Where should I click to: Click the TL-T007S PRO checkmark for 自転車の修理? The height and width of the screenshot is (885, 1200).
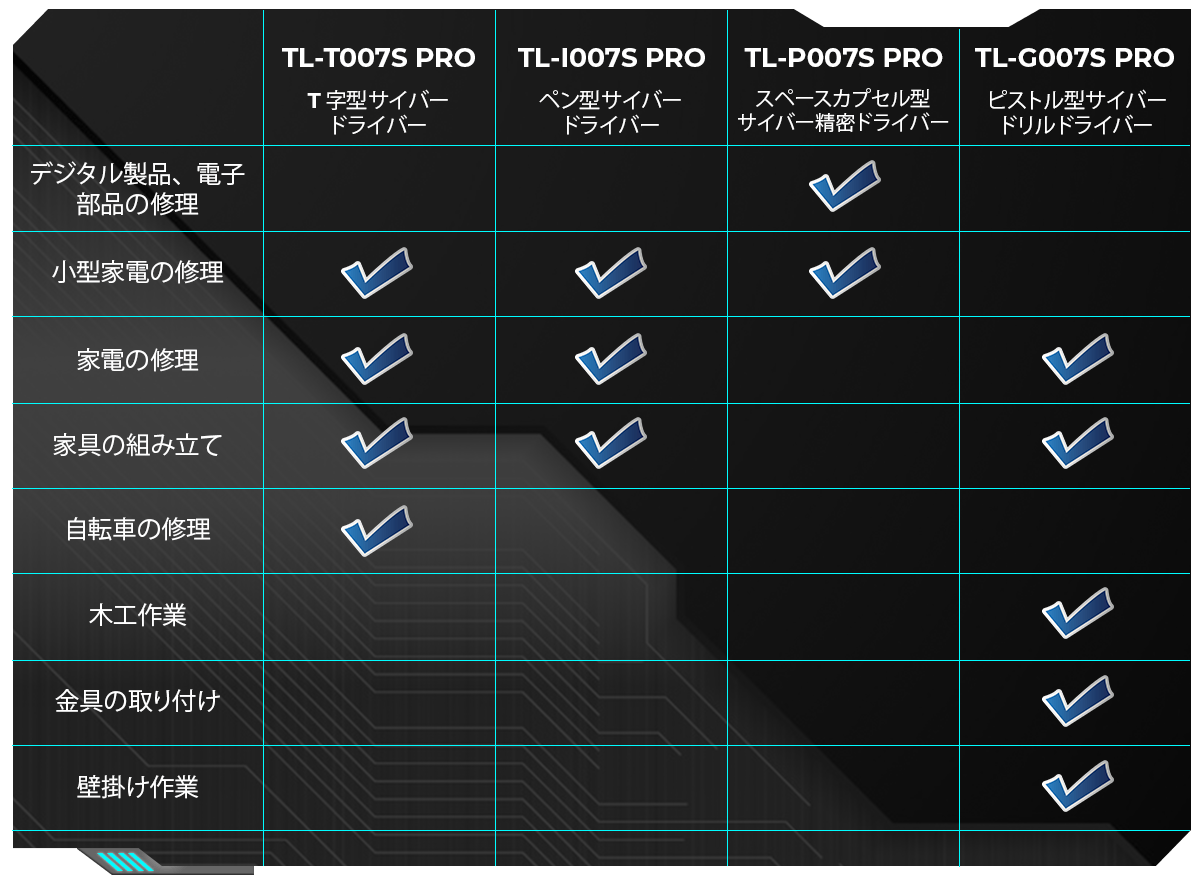tap(376, 530)
